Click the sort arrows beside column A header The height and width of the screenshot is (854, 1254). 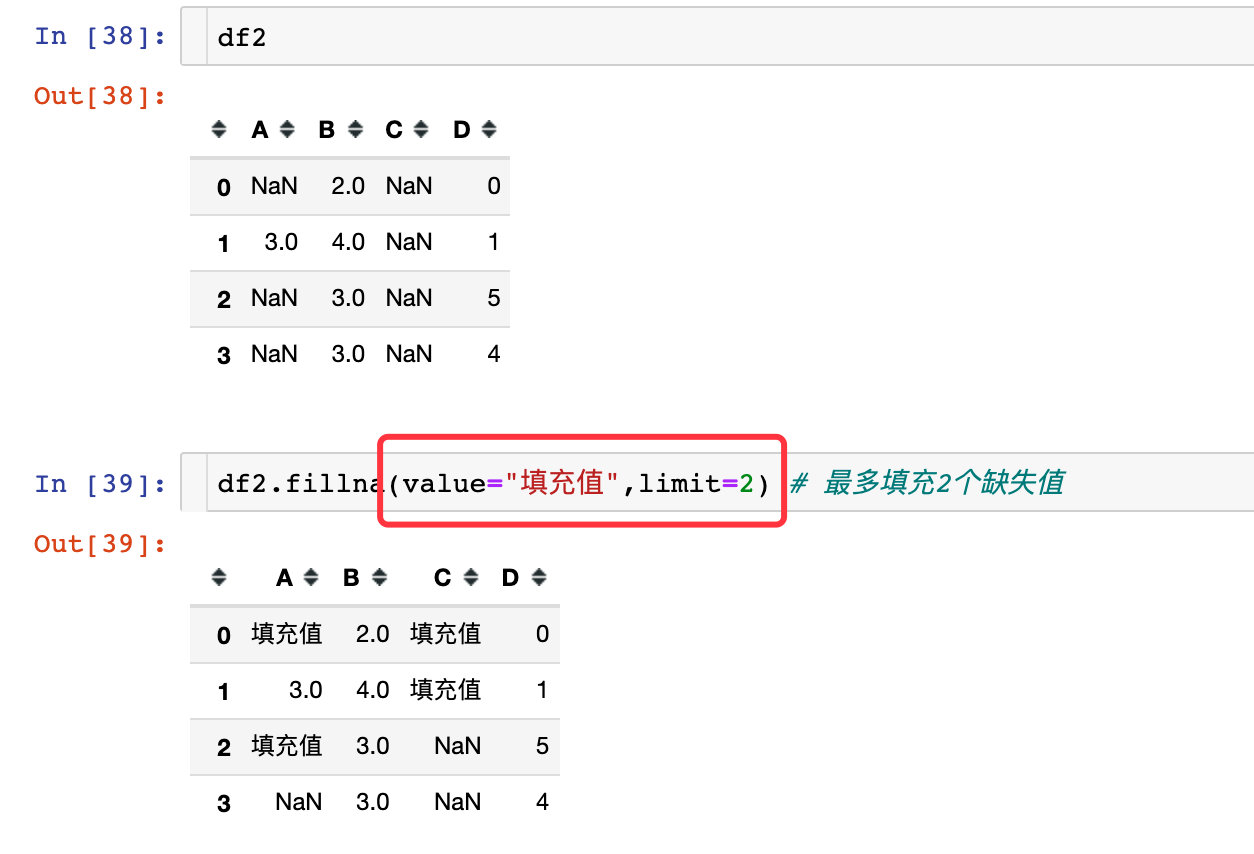click(287, 129)
